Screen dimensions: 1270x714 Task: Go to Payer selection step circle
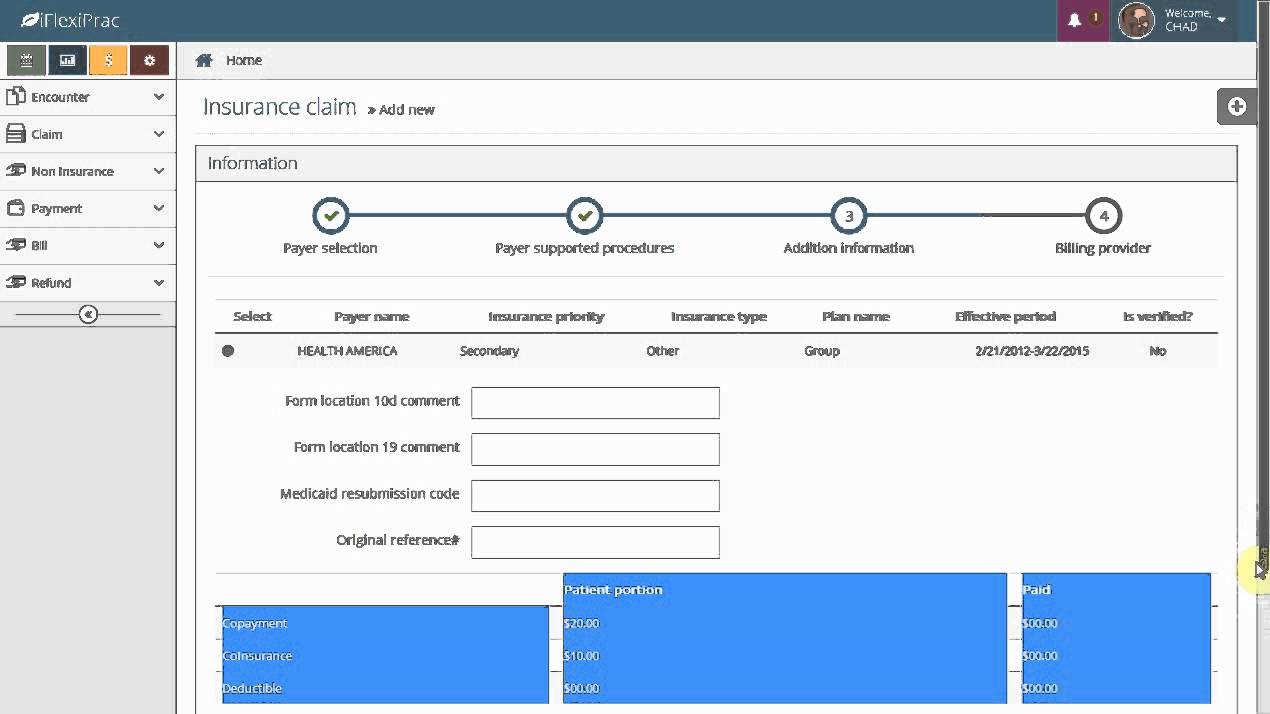pos(331,215)
